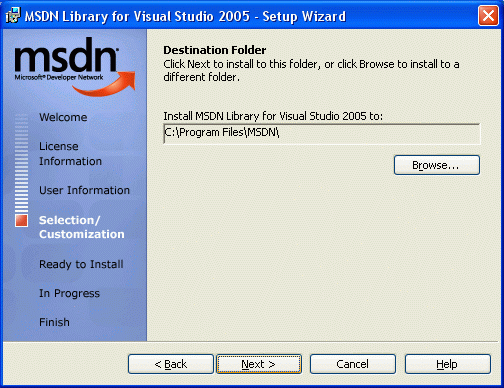Click the msdn logo in sidebar
This screenshot has width=504, height=388.
pyautogui.click(x=75, y=67)
